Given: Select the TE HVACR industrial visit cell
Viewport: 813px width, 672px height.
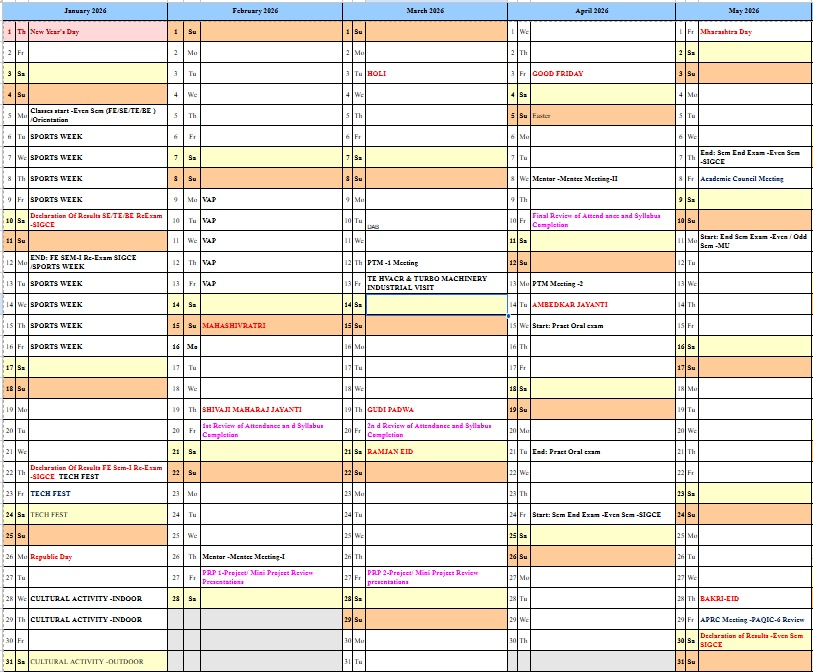Looking at the screenshot, I should (x=435, y=283).
